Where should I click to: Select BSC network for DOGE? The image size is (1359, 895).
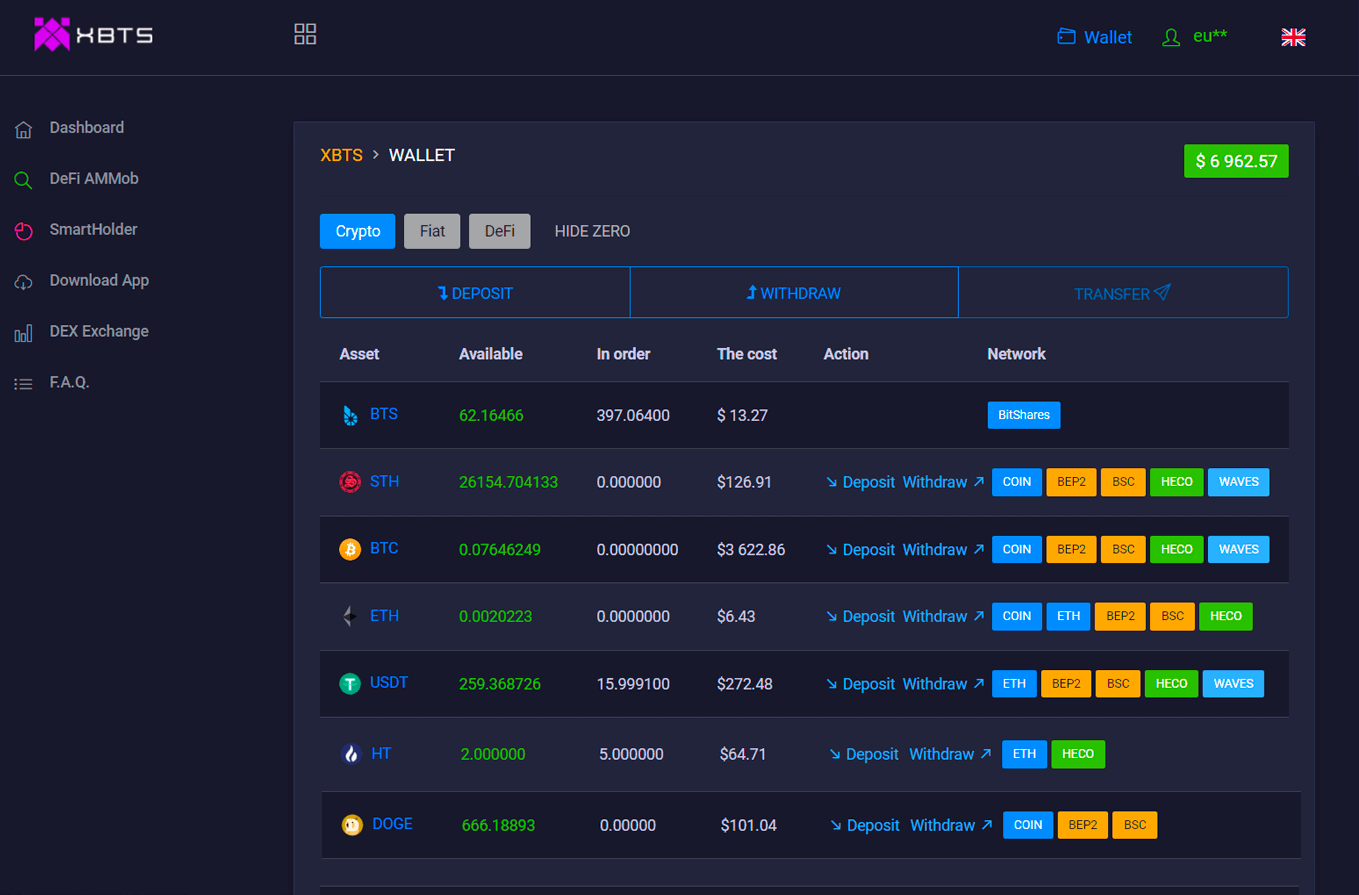[x=1135, y=825]
